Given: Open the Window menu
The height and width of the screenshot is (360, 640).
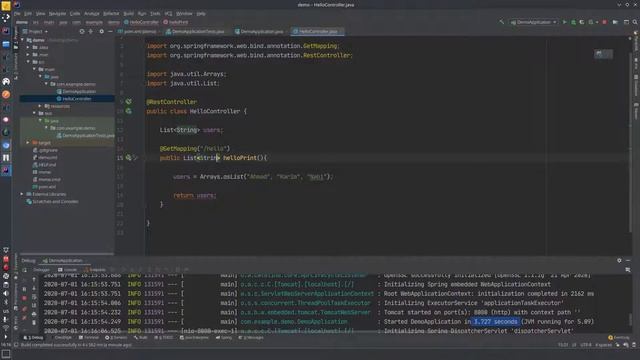Looking at the screenshot, I should (184, 13).
